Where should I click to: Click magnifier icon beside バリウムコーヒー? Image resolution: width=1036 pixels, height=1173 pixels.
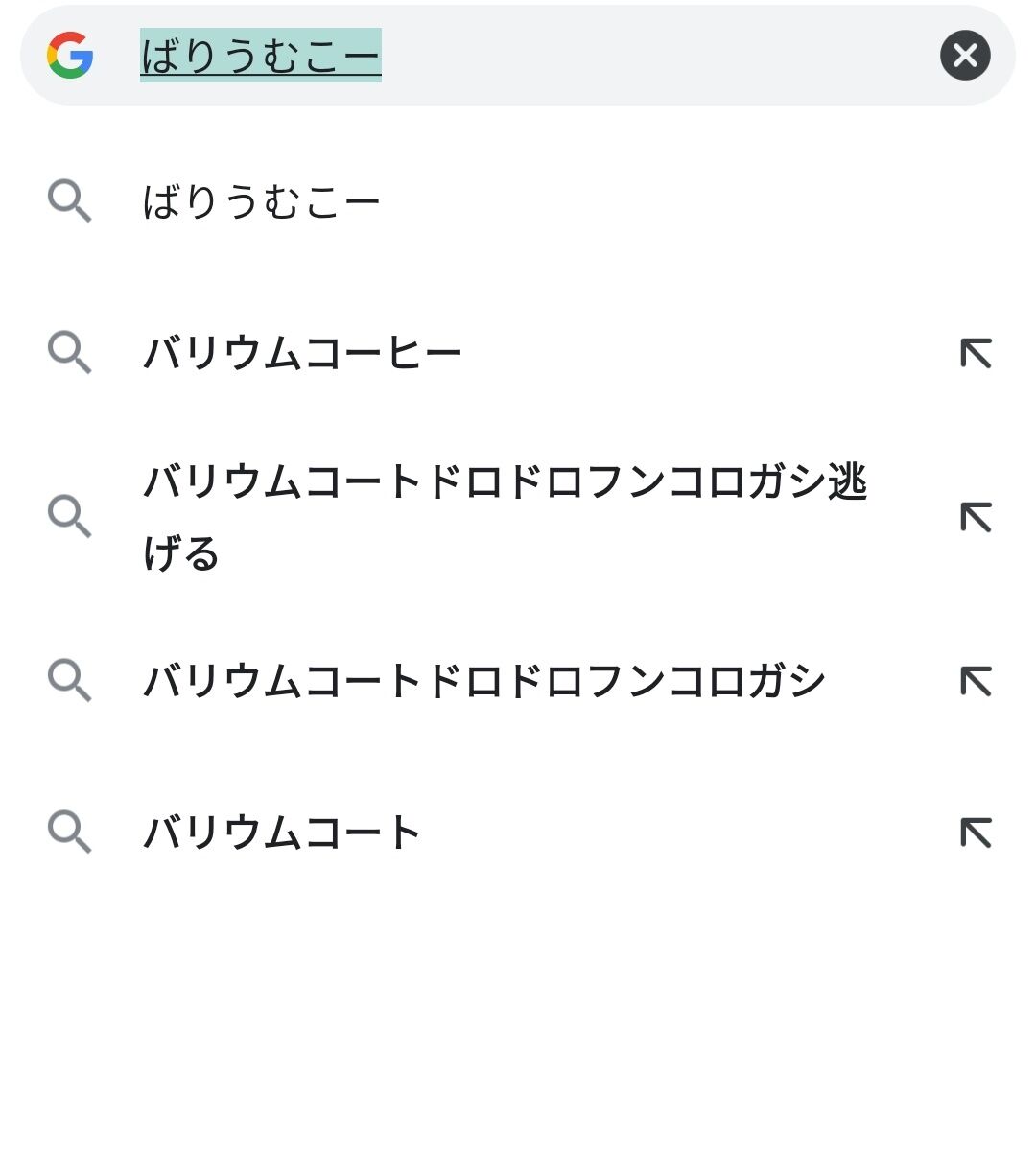pos(69,353)
